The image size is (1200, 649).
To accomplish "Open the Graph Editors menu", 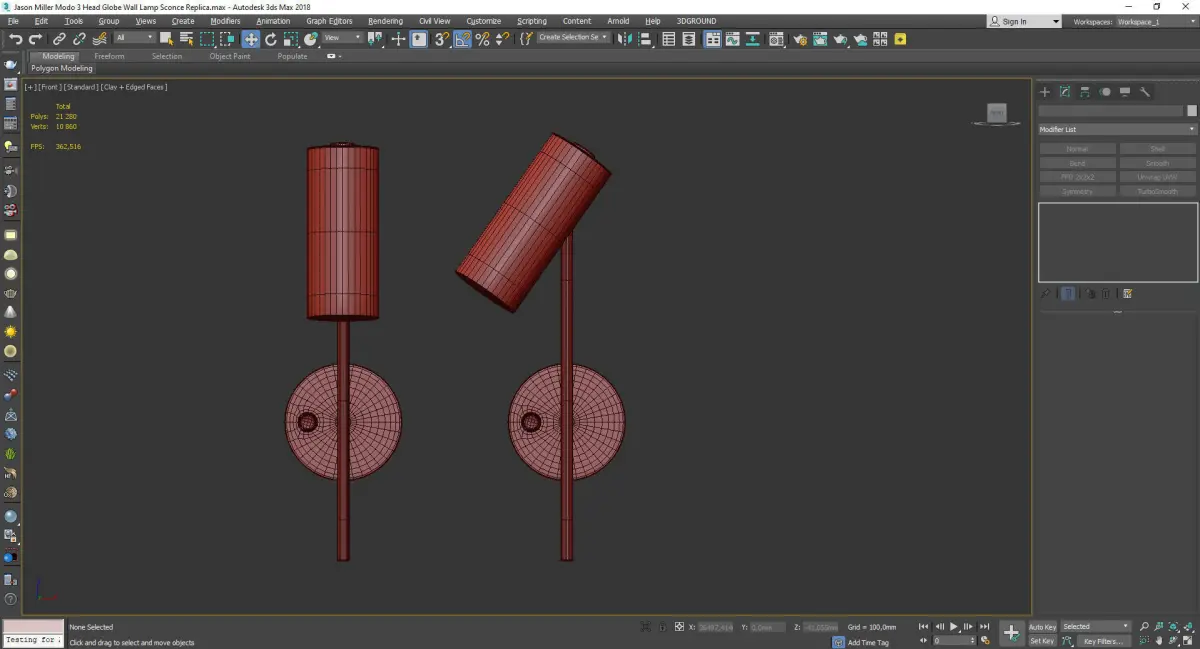I will pos(329,21).
